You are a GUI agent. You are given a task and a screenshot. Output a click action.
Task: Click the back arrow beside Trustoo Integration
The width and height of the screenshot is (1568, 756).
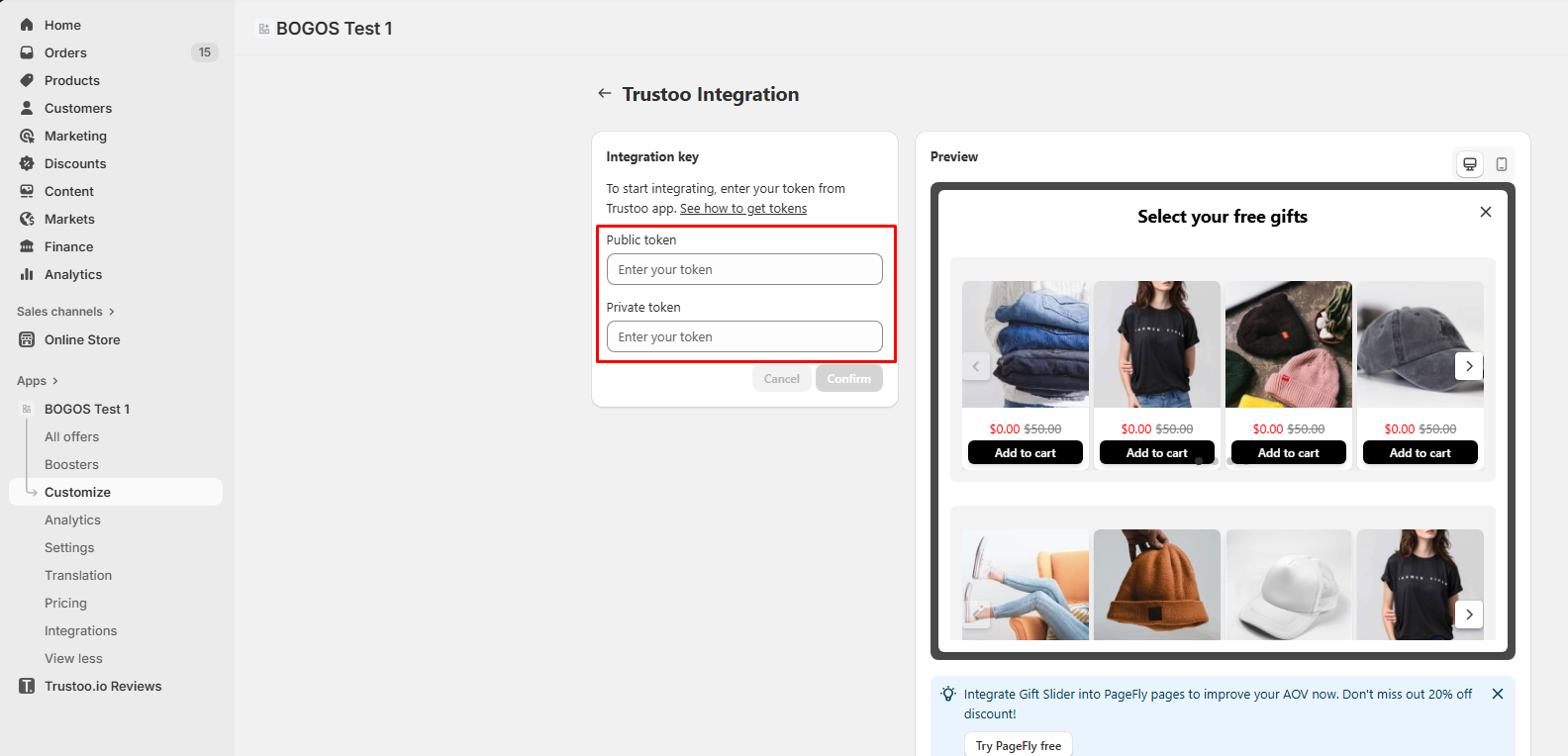[604, 94]
